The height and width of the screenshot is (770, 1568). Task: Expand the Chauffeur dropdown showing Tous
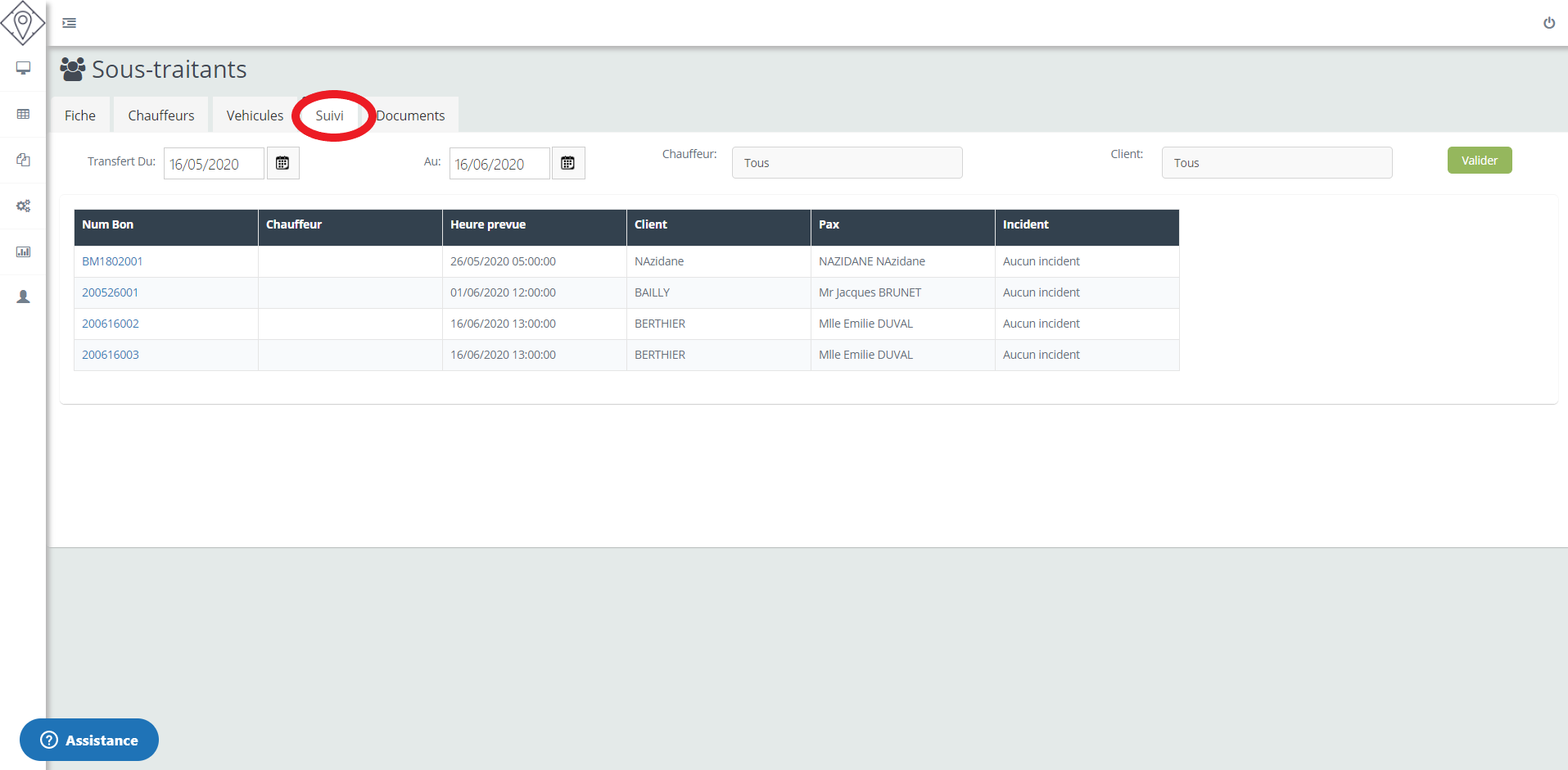[x=847, y=163]
